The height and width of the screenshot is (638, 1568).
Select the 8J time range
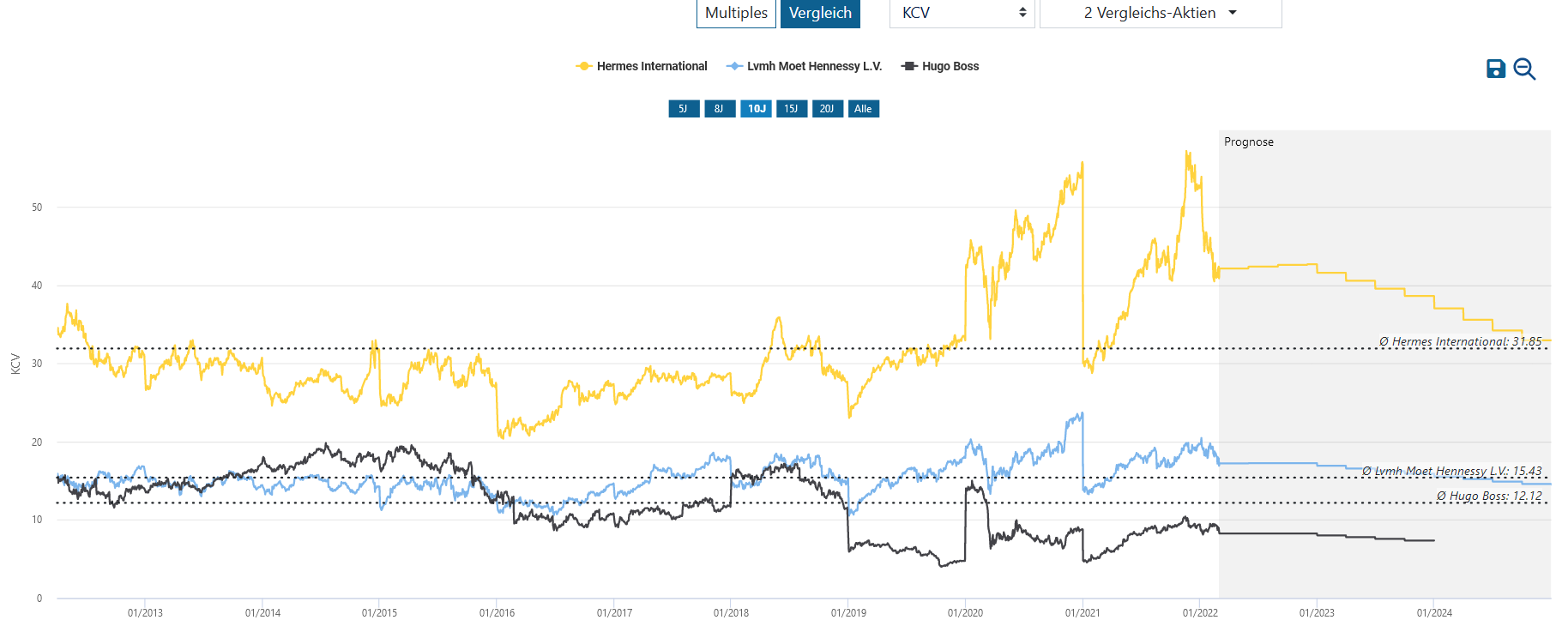[720, 109]
